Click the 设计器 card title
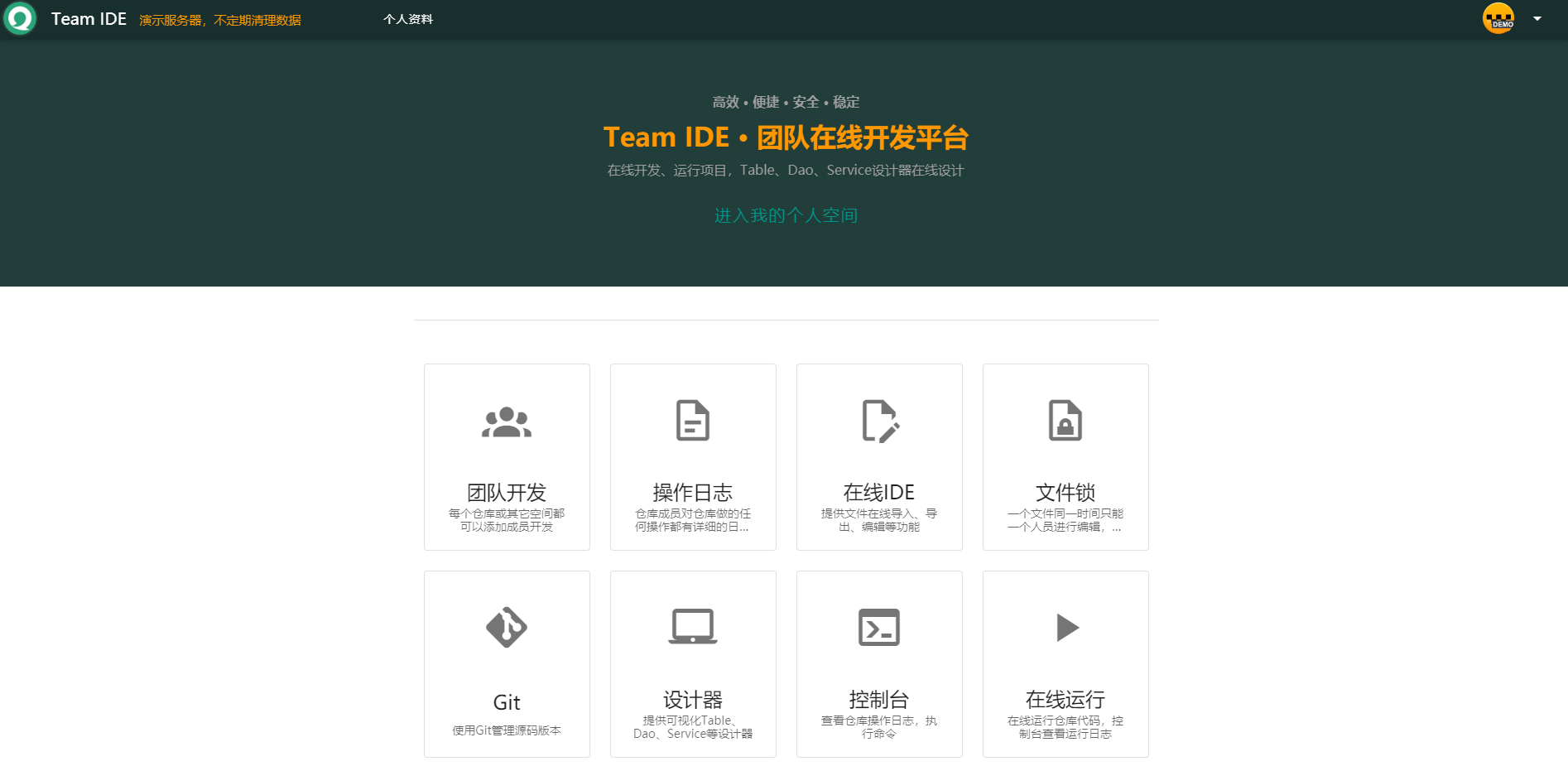1568x771 pixels. 692,701
